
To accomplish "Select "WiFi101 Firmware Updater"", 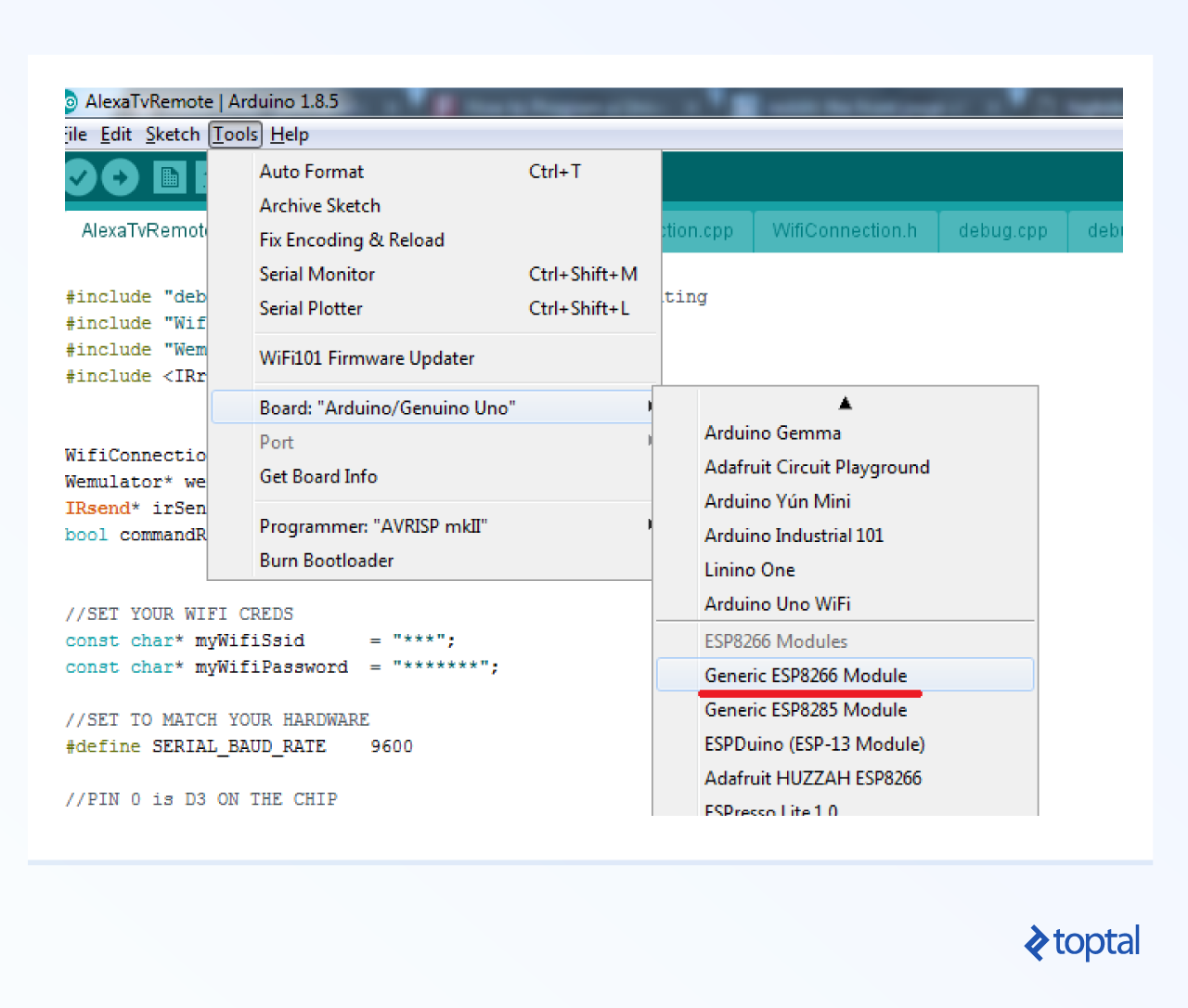I will tap(367, 357).
